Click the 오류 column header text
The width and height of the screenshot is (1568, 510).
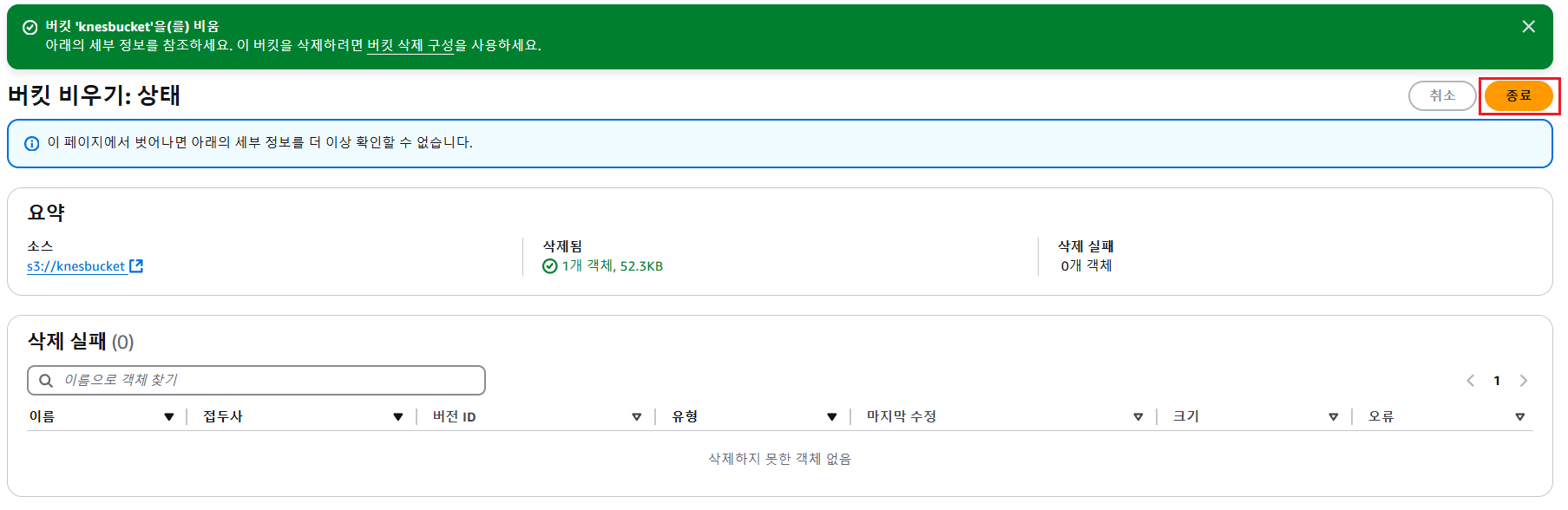point(1381,416)
